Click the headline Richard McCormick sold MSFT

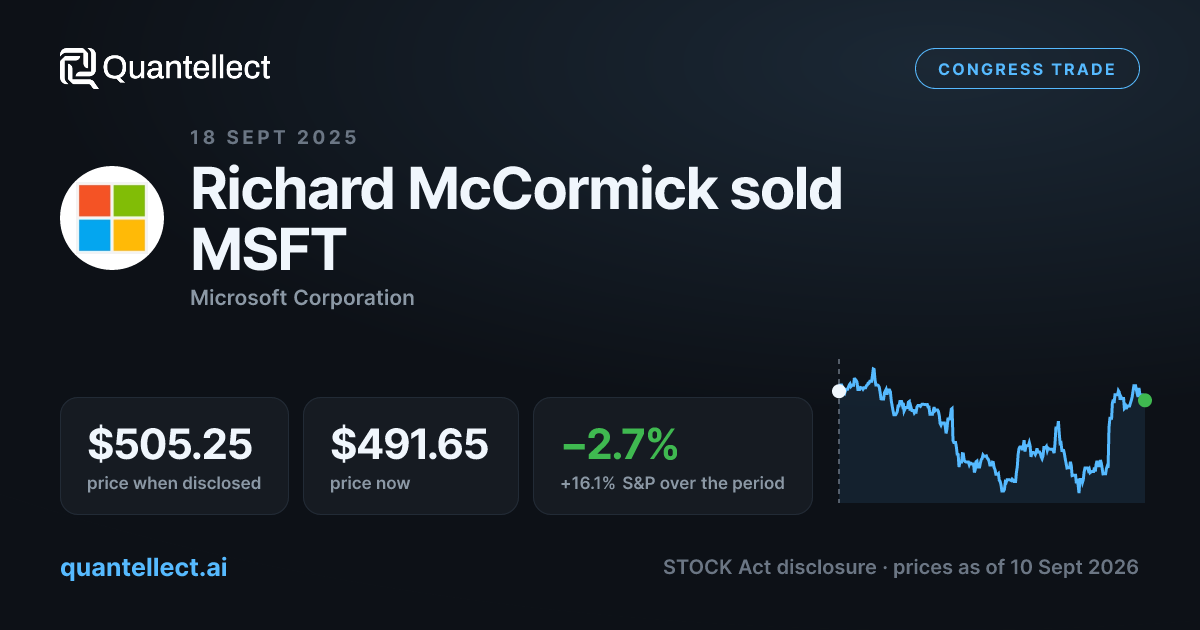(516, 220)
